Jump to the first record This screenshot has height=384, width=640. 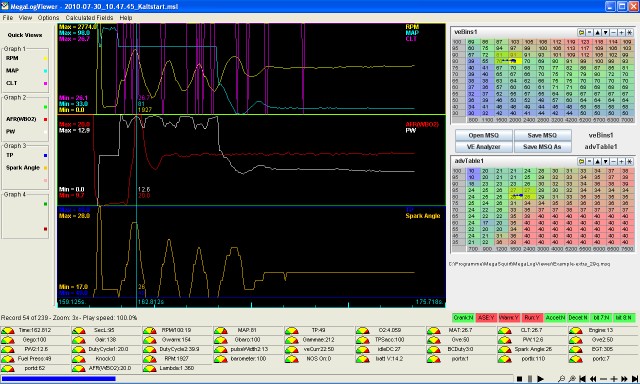582,379
